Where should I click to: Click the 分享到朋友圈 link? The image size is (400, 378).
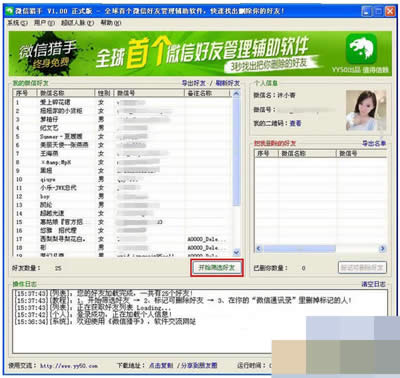199,366
